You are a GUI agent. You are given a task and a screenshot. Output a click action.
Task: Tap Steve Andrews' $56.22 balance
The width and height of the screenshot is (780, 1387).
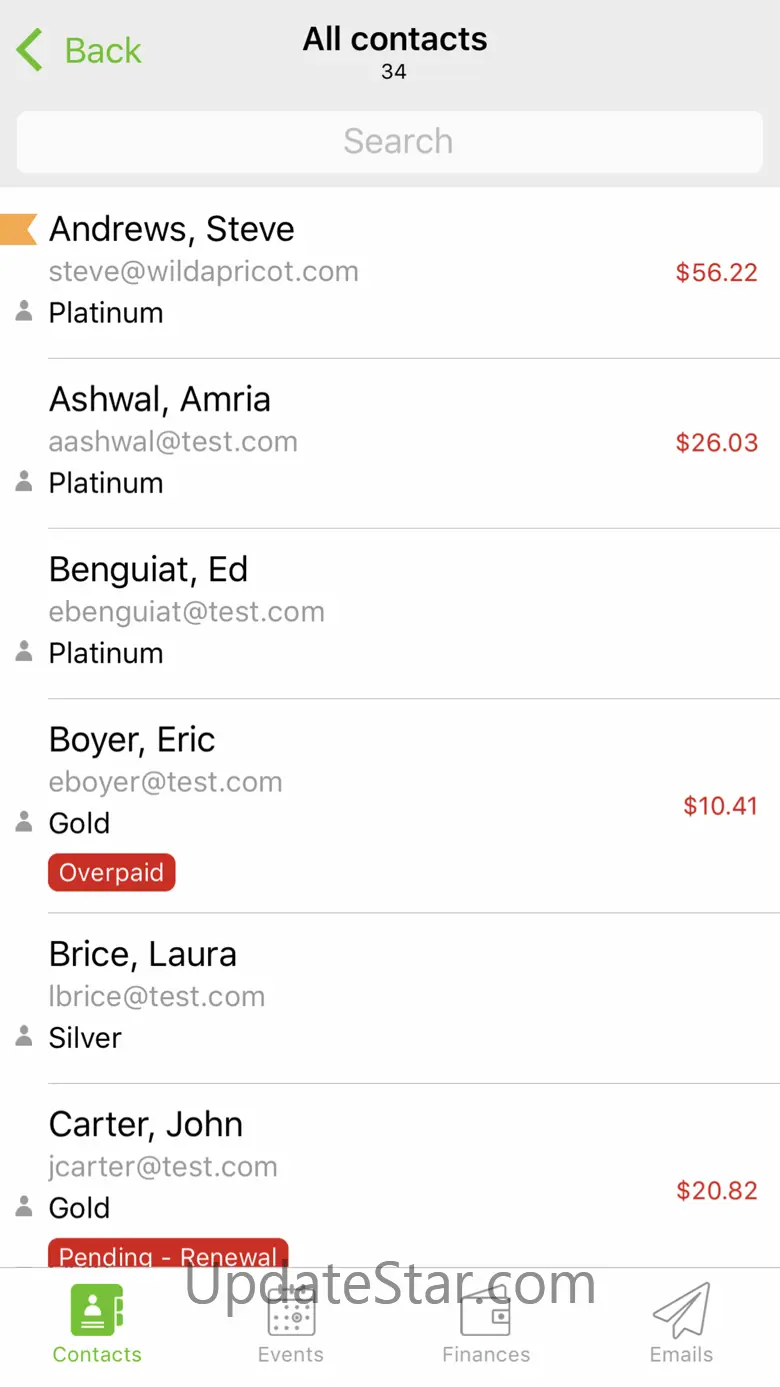click(x=716, y=272)
